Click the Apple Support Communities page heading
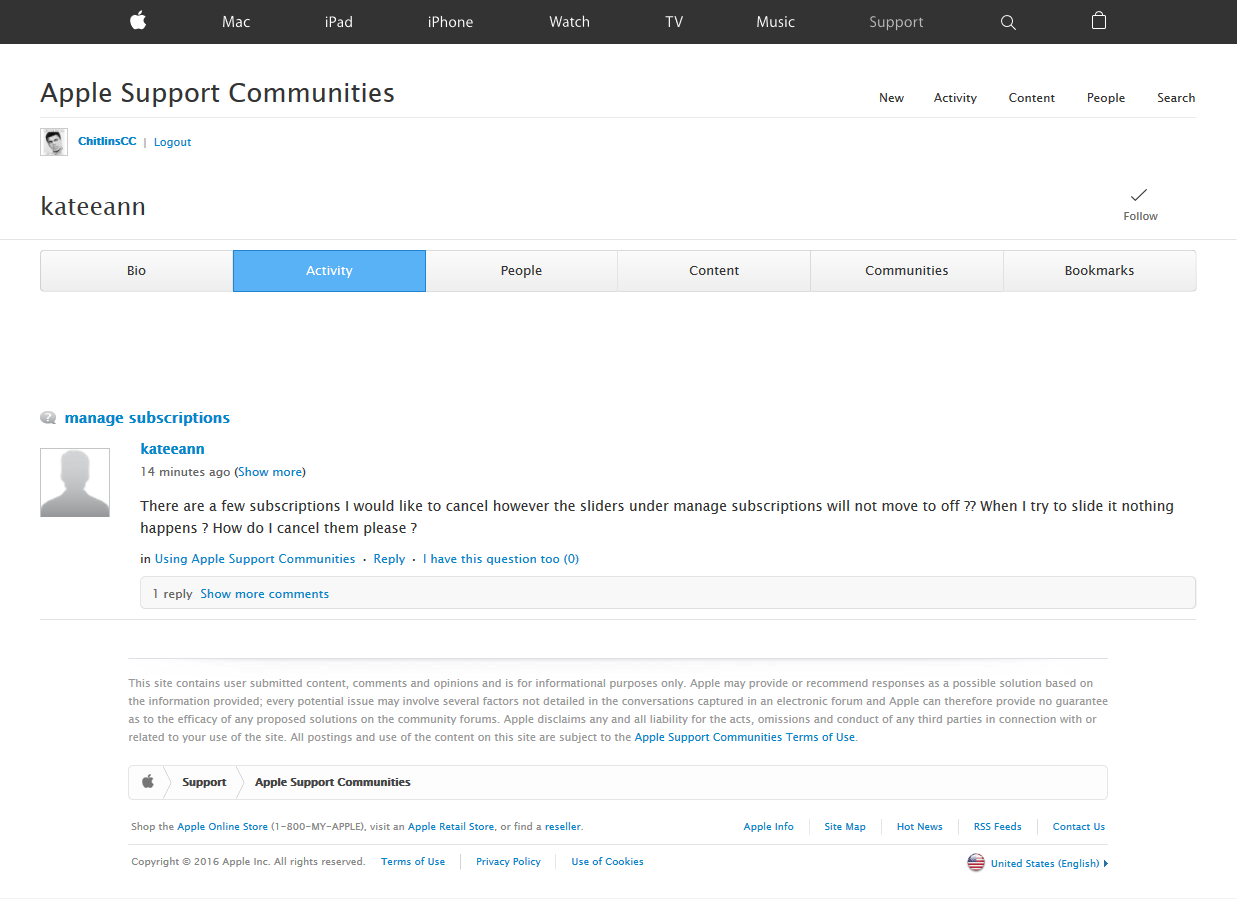Screen dimensions: 1237x899 pos(217,94)
